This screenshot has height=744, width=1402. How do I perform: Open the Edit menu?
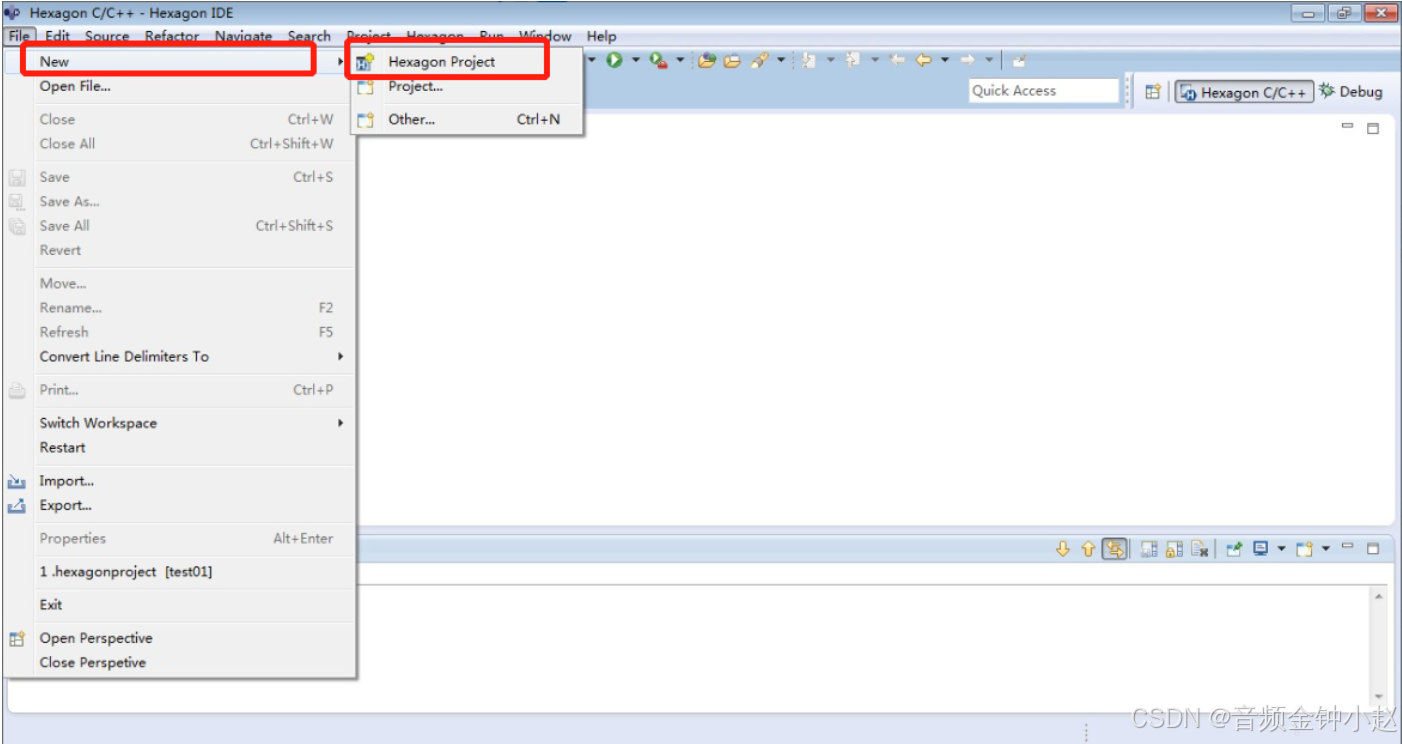[x=57, y=36]
